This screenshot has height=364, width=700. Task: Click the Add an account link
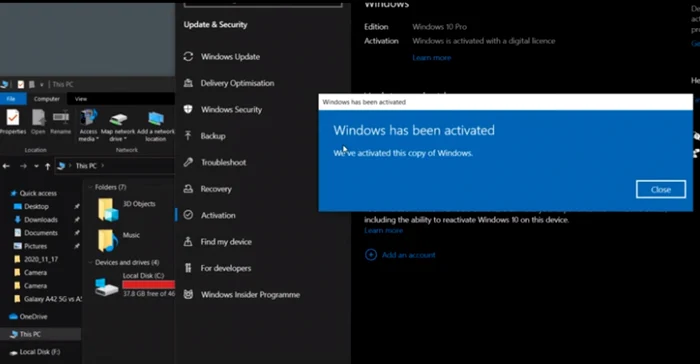pyautogui.click(x=408, y=255)
